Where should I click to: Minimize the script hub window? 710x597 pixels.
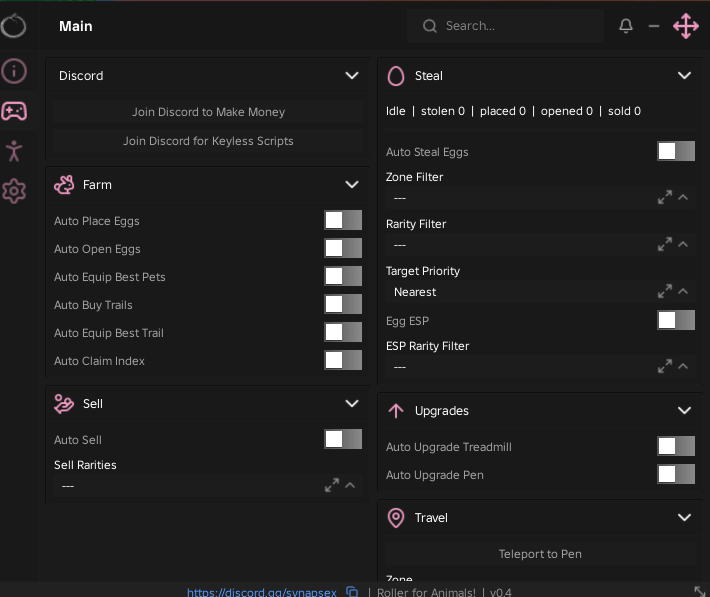pyautogui.click(x=653, y=26)
